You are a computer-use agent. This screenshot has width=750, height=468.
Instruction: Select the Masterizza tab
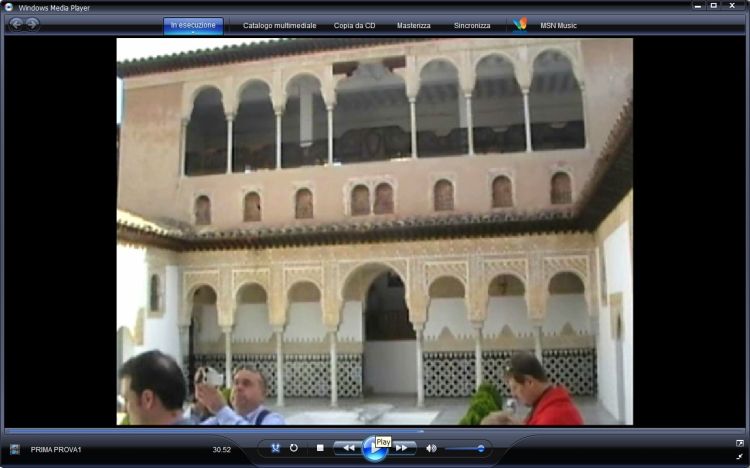414,26
